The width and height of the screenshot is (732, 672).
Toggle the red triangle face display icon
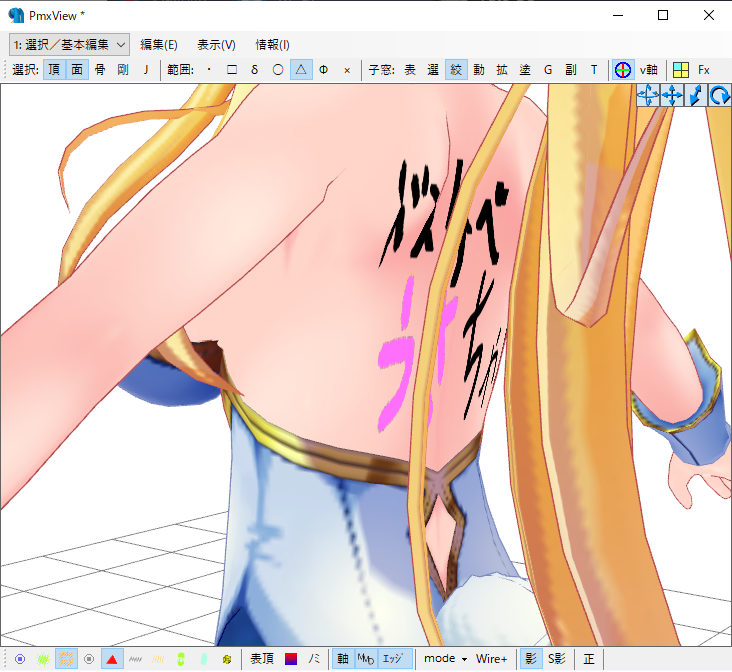[x=112, y=659]
